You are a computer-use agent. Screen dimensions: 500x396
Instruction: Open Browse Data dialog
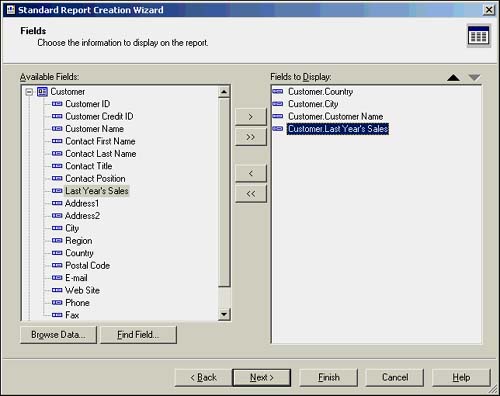point(58,335)
